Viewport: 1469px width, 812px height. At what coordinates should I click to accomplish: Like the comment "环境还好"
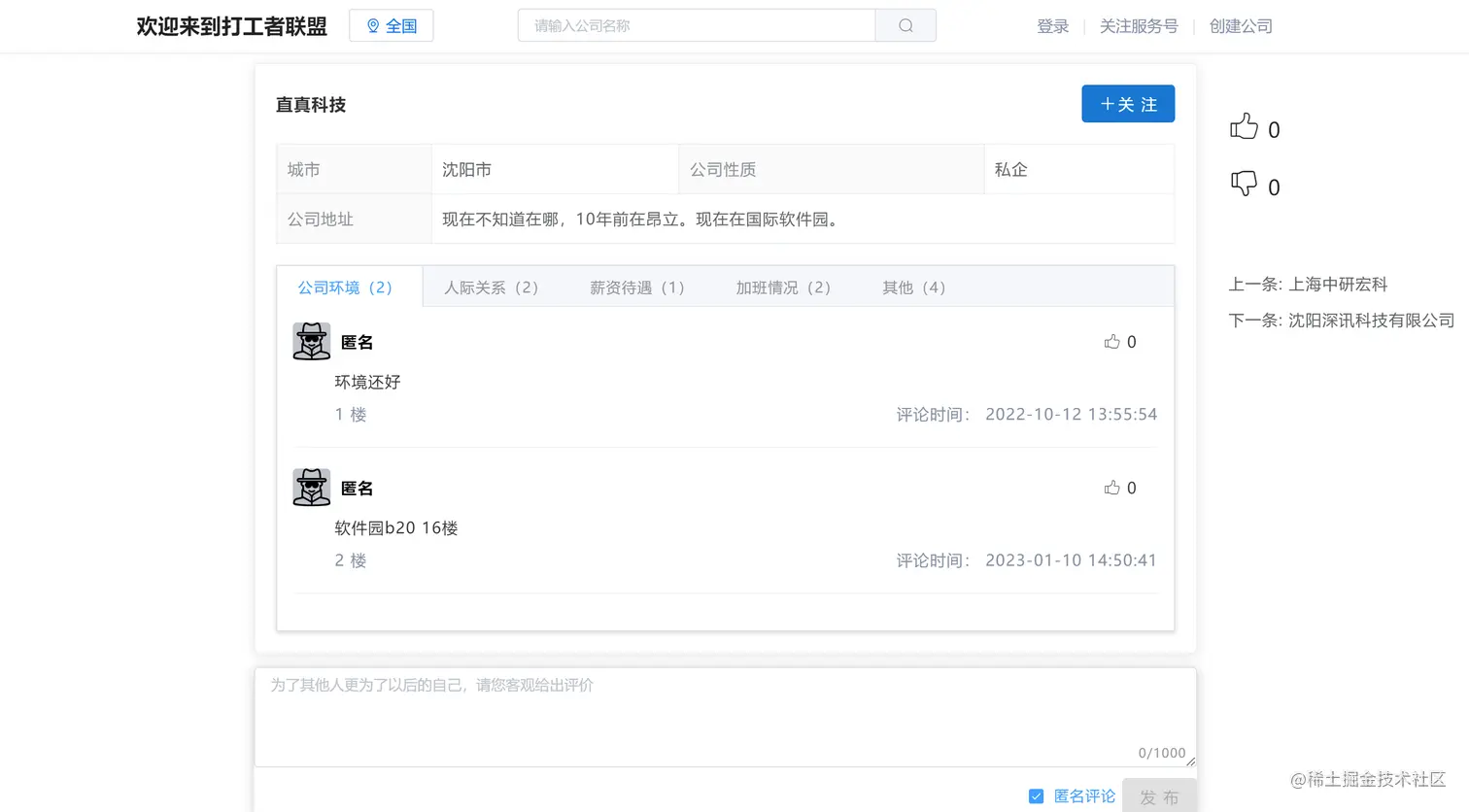tap(1112, 342)
